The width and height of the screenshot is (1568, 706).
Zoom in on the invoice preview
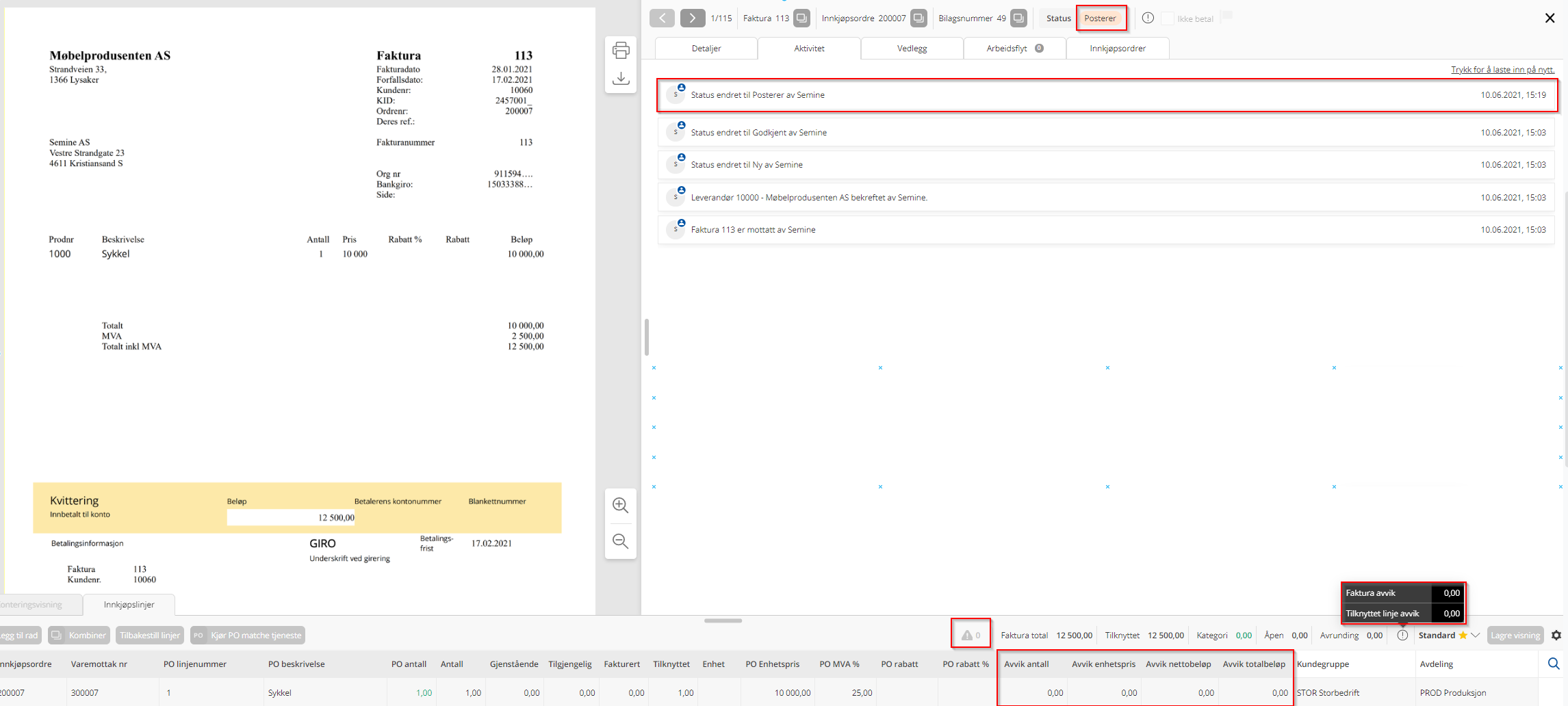[x=621, y=506]
